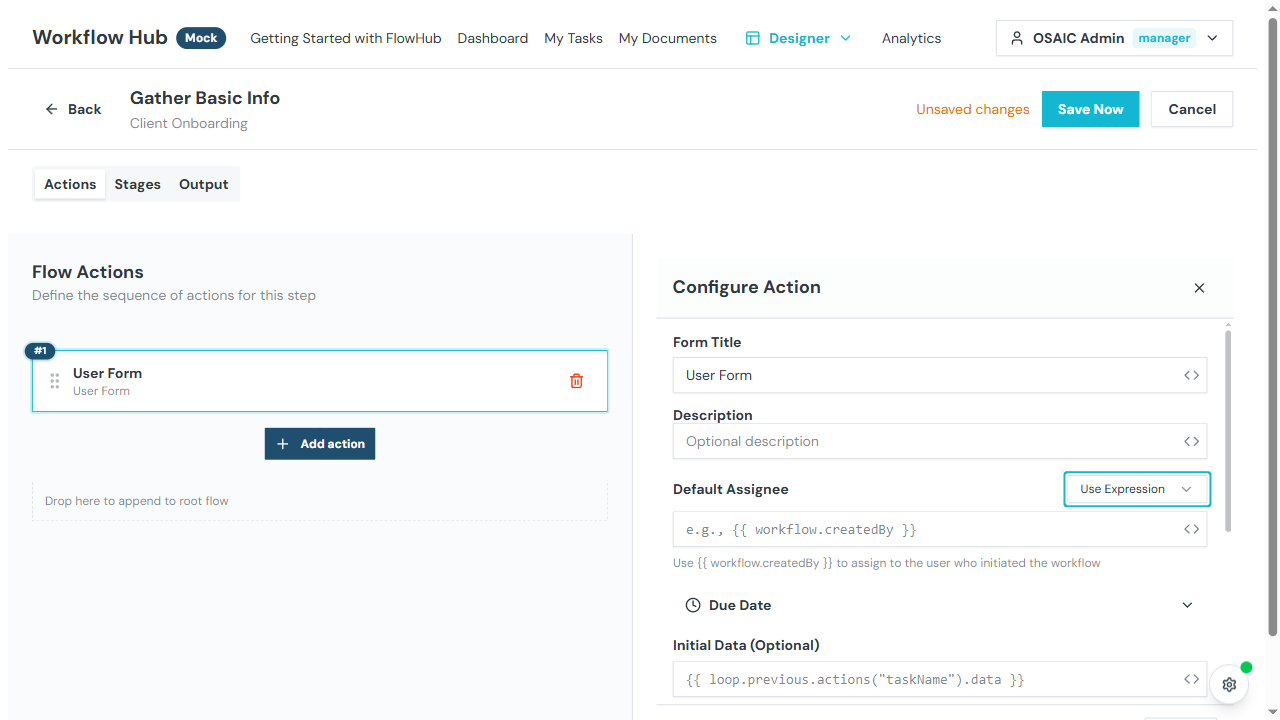
Task: Click the code icon beside the Form Title field
Action: 1190,375
